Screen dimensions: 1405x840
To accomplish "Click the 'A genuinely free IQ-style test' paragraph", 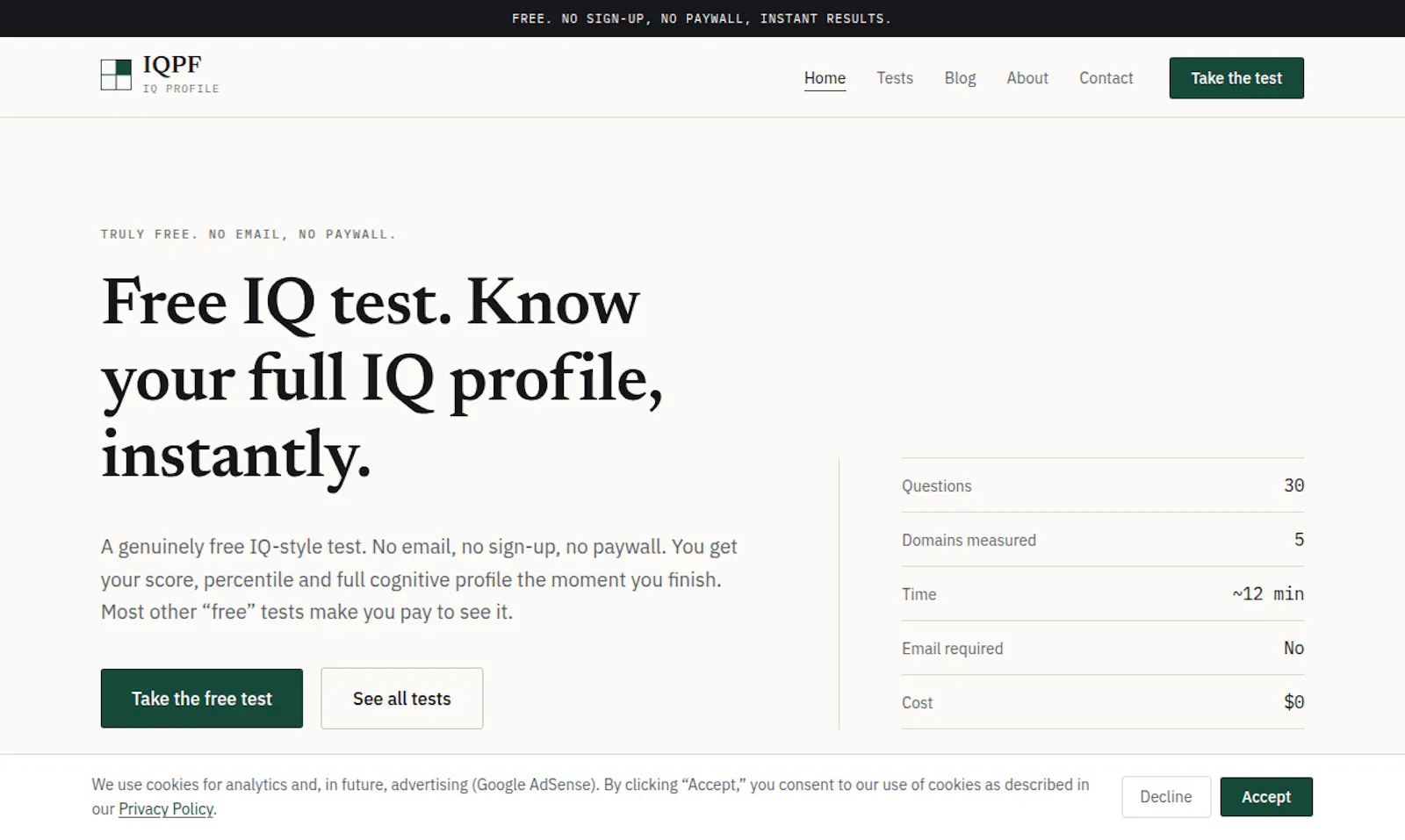I will (419, 579).
